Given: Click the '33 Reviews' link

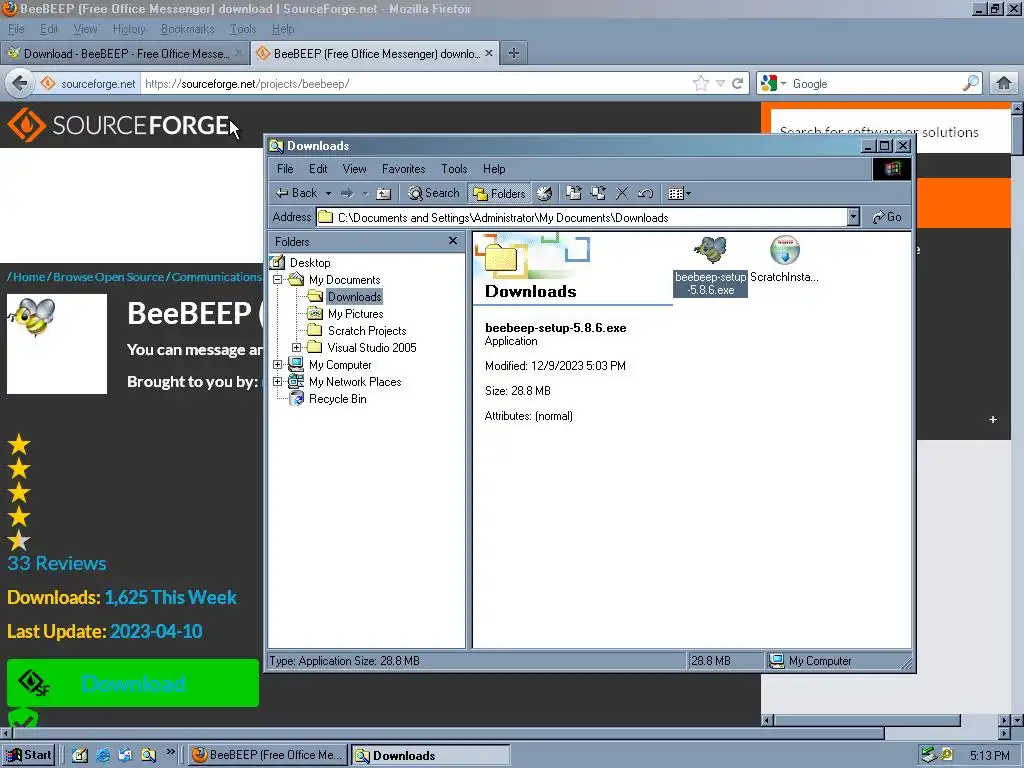Looking at the screenshot, I should (x=57, y=563).
